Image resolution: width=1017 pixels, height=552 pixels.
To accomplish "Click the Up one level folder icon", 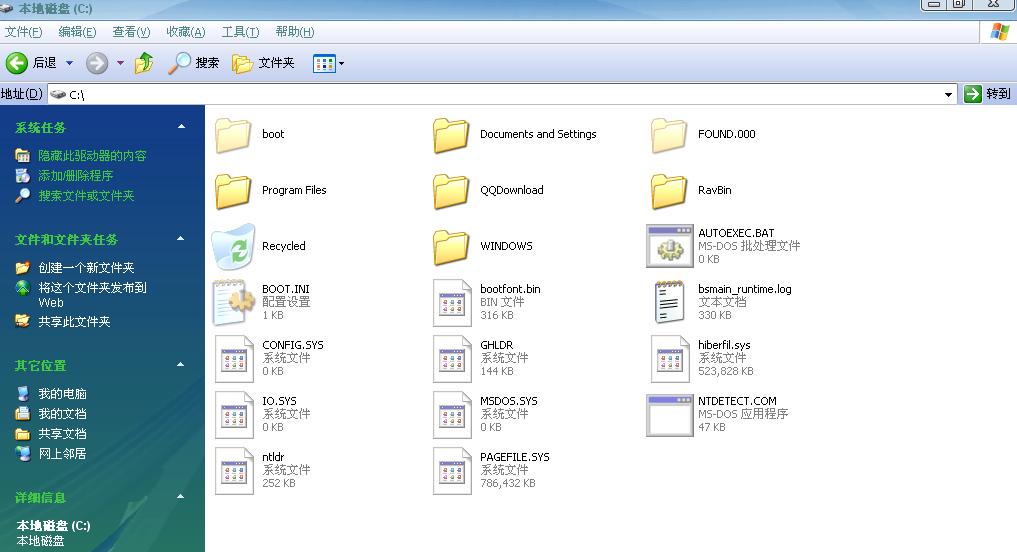I will (144, 63).
